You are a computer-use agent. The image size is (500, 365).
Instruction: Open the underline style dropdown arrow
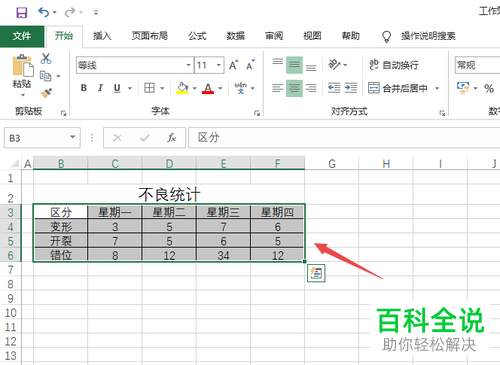point(130,88)
